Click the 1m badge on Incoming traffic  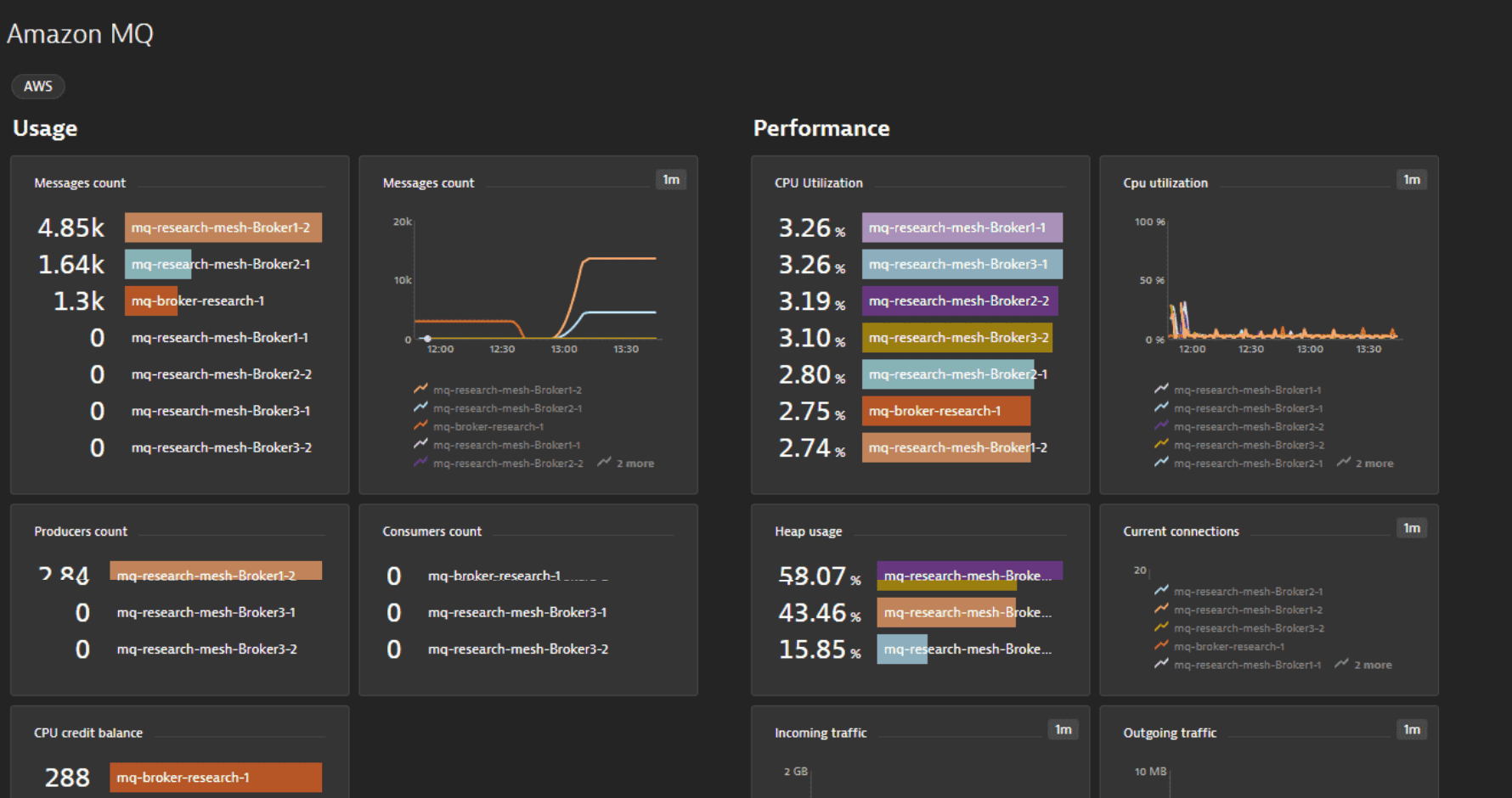[x=1063, y=730]
